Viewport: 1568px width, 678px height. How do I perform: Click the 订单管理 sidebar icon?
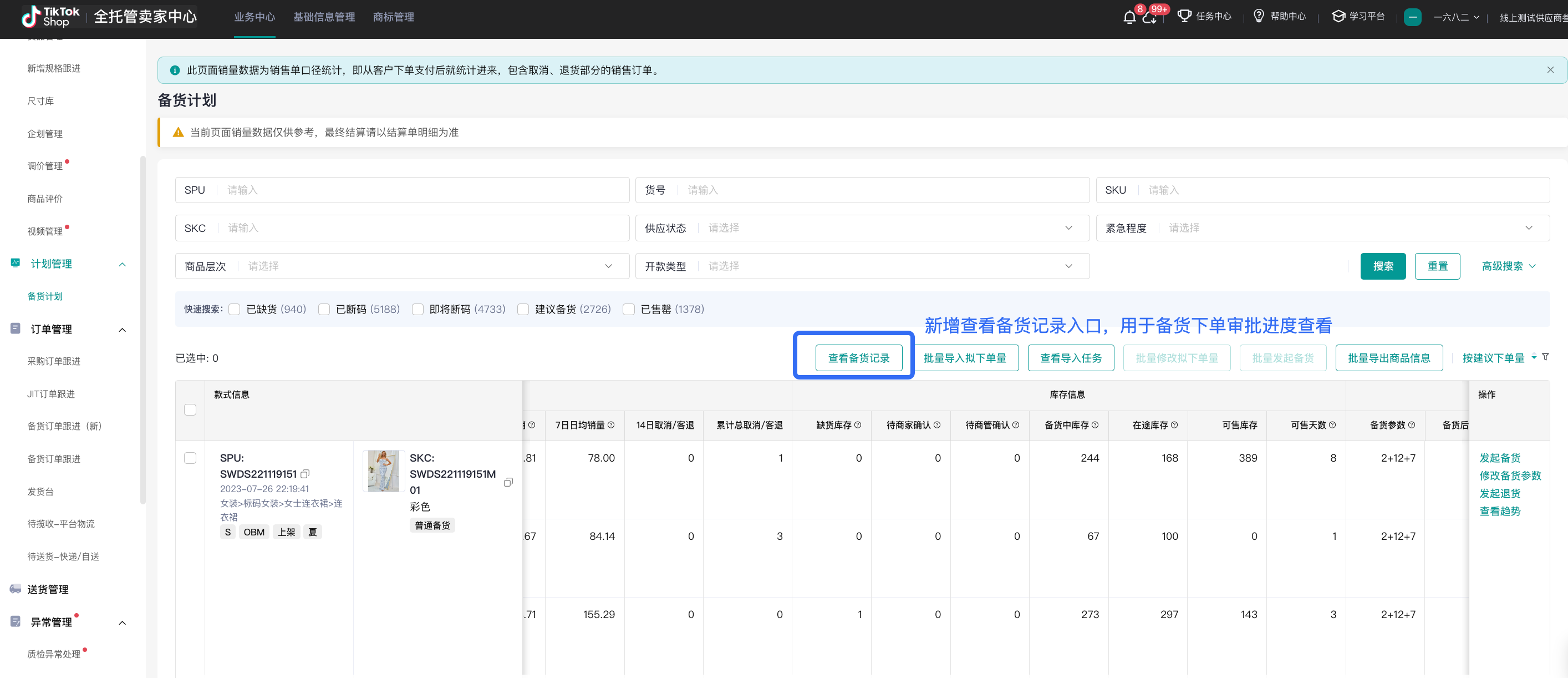tap(16, 329)
